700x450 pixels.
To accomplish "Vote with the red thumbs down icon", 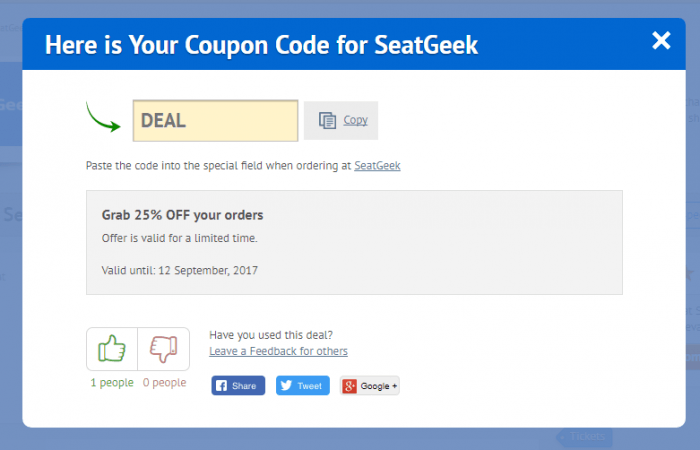I will point(164,349).
